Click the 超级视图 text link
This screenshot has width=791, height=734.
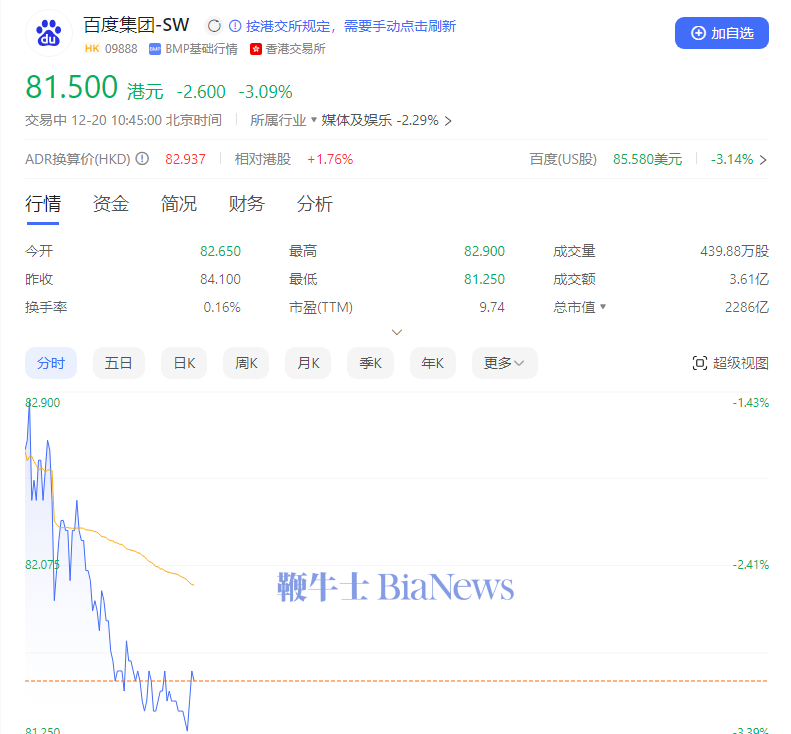tap(741, 363)
